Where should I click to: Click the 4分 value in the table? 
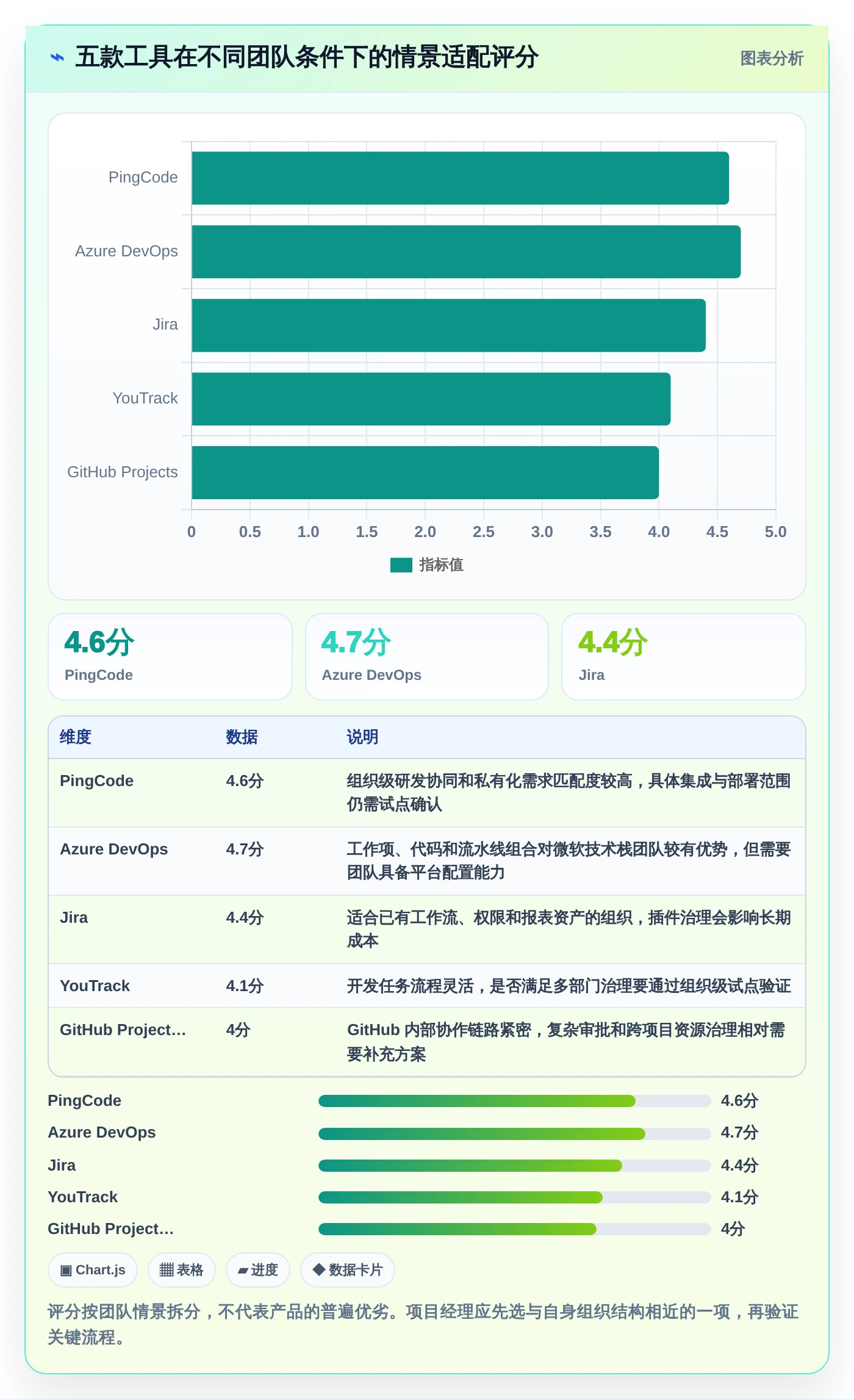[x=238, y=1030]
